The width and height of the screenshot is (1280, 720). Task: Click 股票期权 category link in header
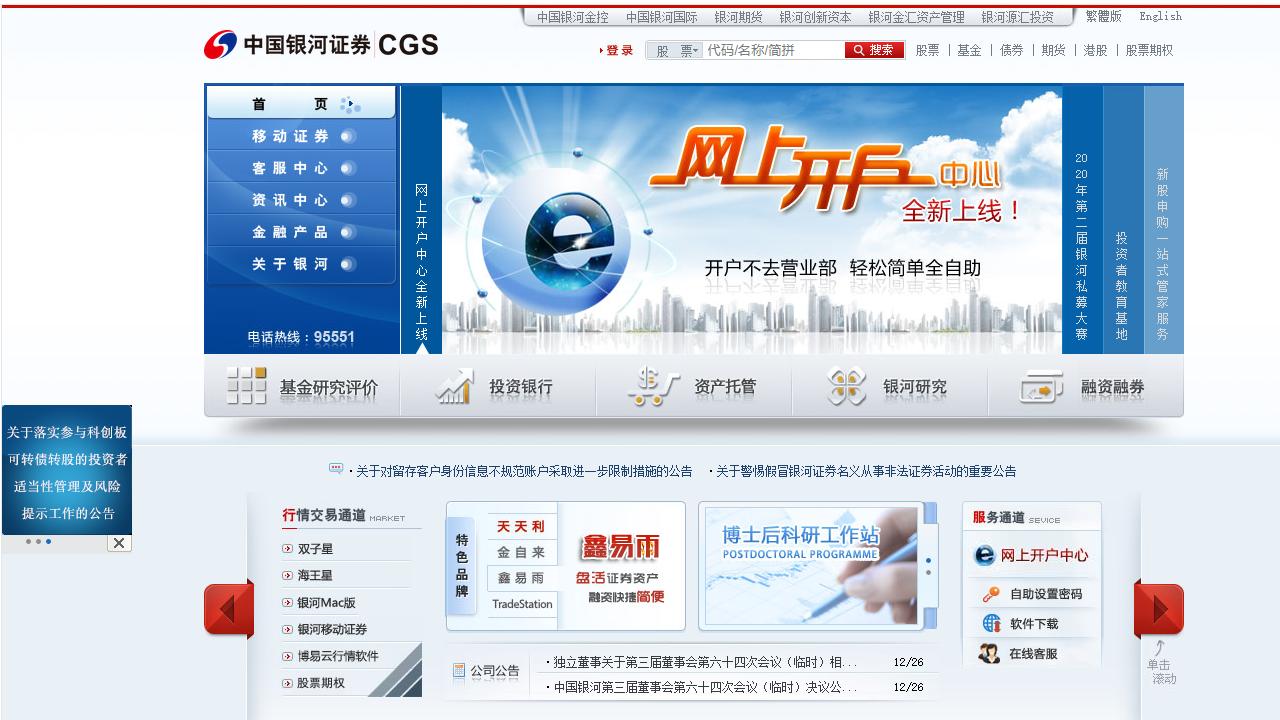click(x=1149, y=50)
